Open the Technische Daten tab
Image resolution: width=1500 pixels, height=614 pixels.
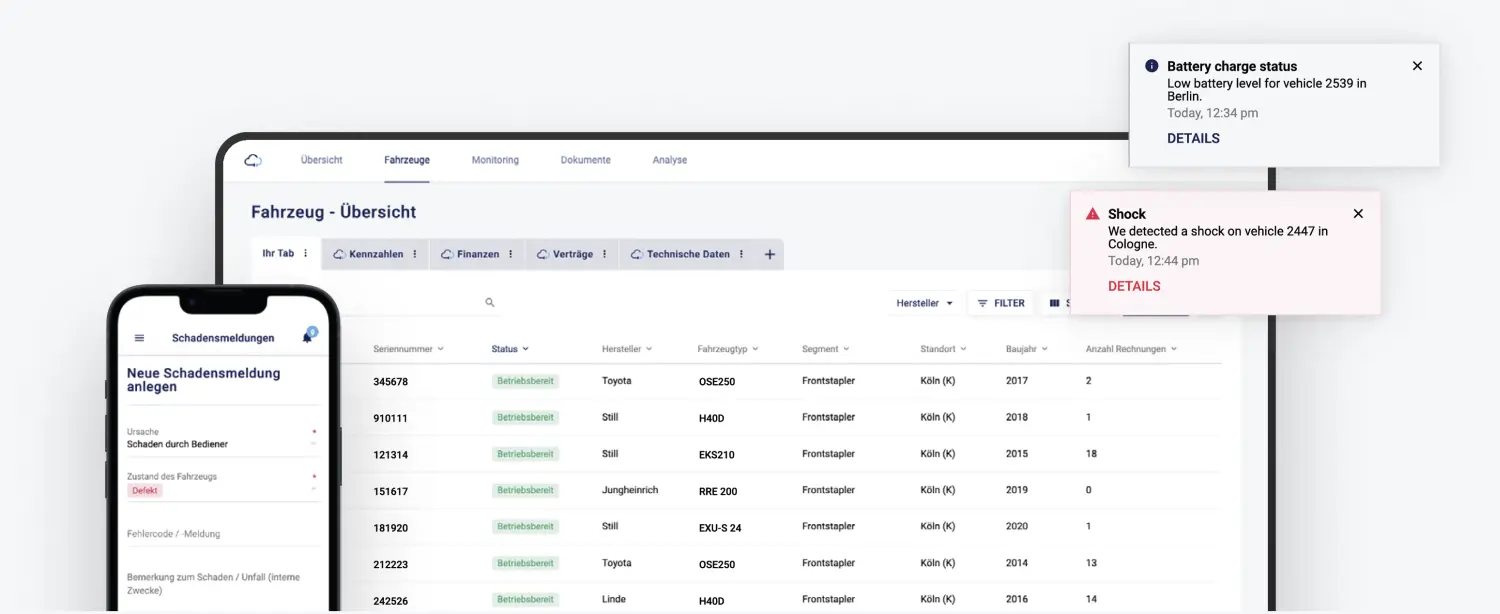687,255
